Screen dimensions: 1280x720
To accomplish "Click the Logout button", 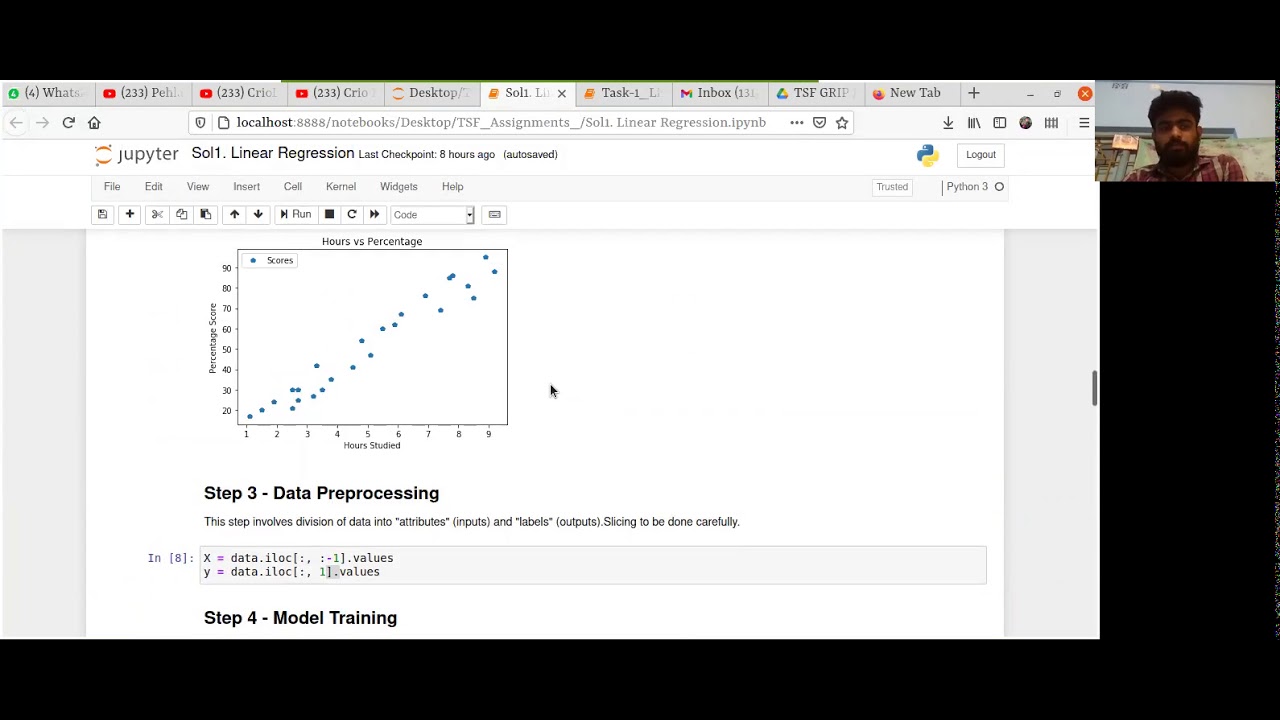I will (981, 155).
